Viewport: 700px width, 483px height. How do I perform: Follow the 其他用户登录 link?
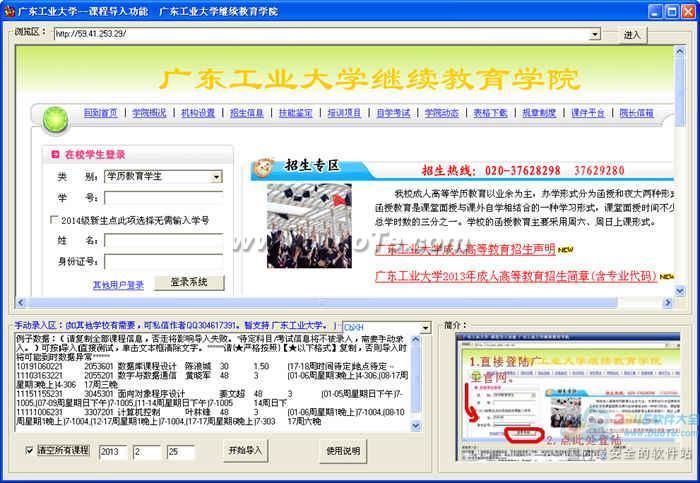118,285
